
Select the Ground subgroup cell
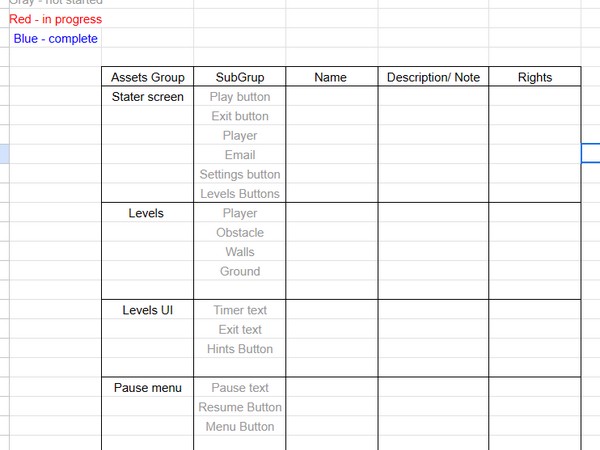(240, 271)
